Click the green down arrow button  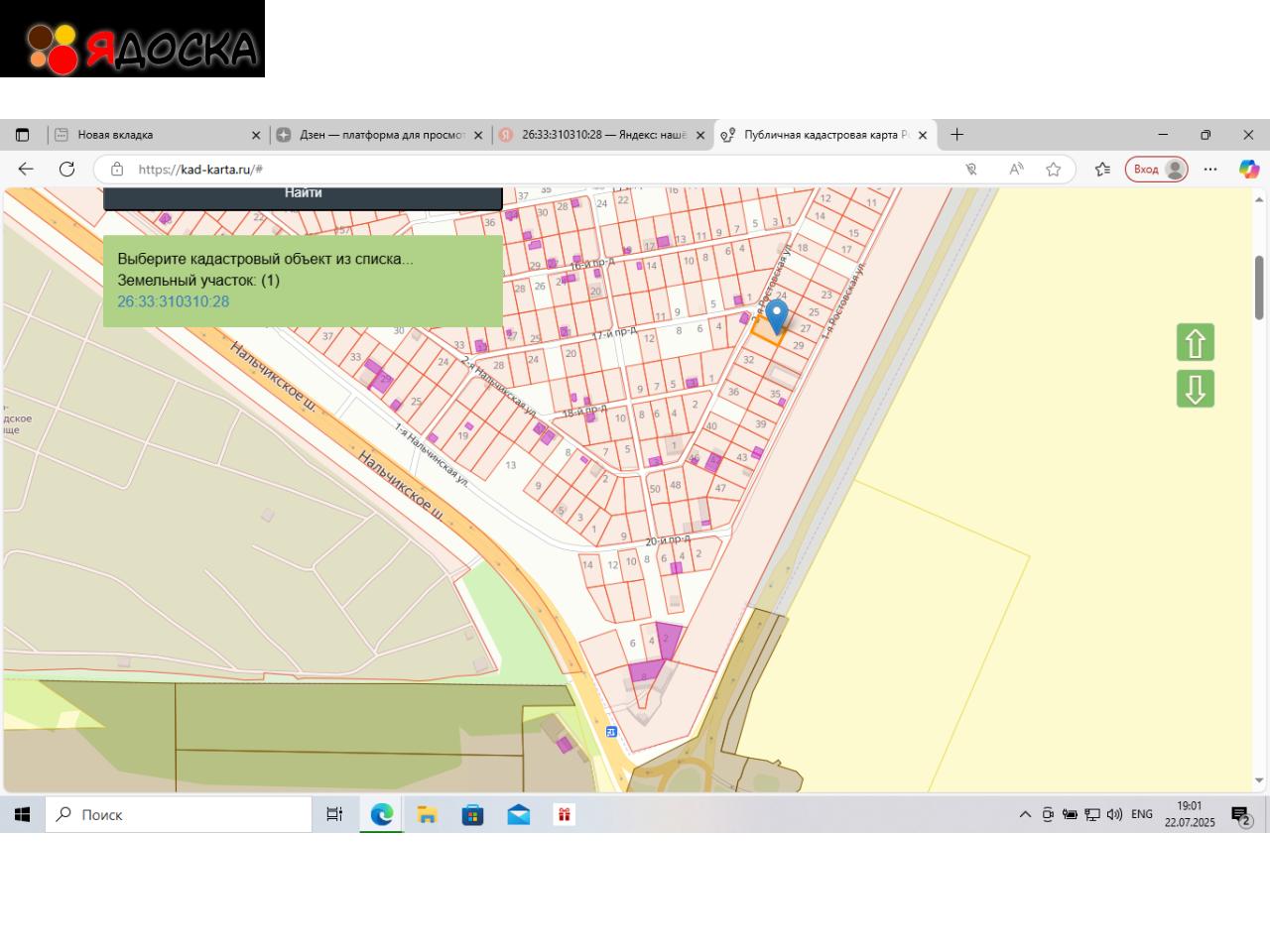[x=1196, y=389]
